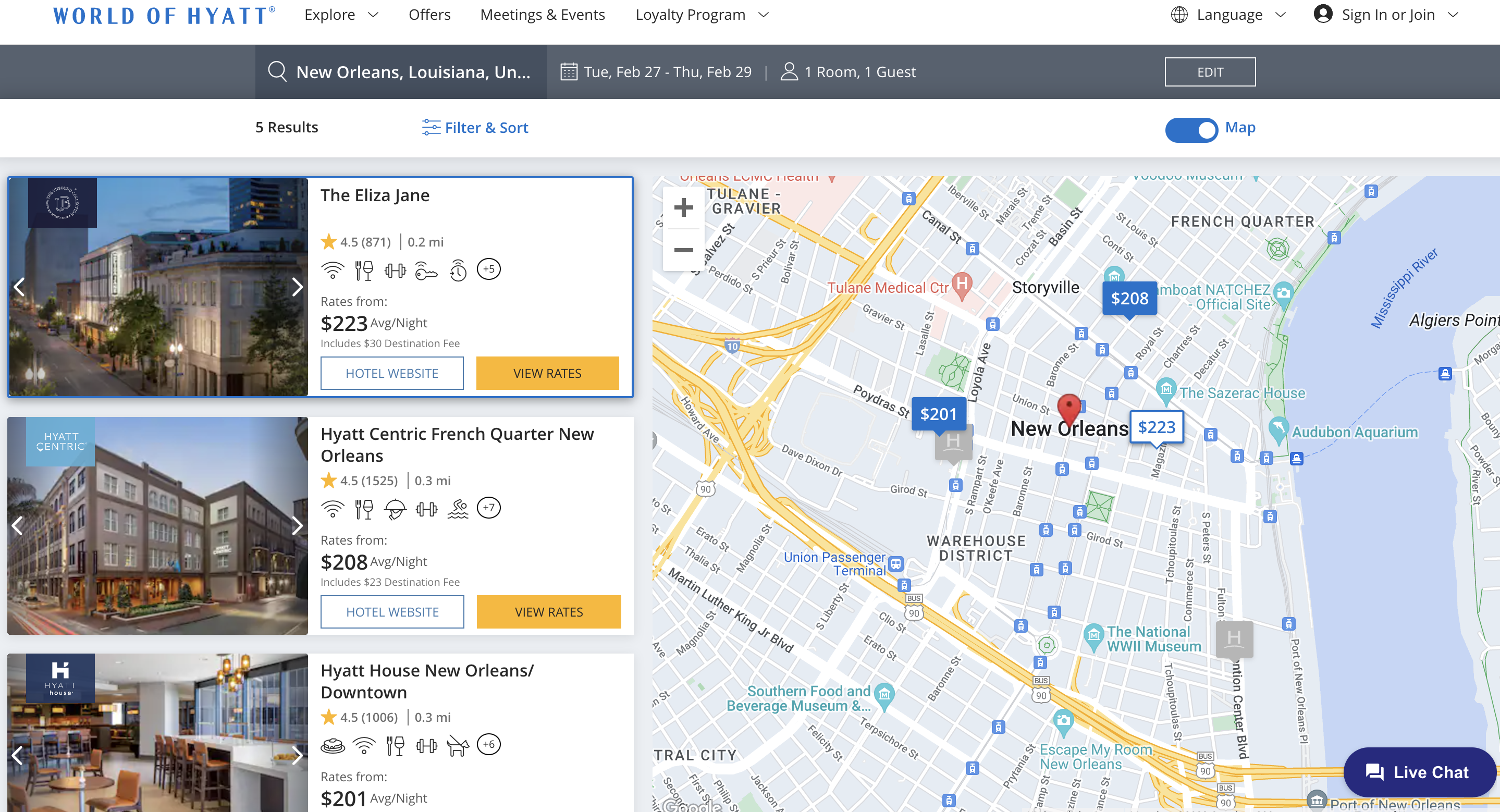Open Hyatt Centric HOTEL WEBSITE
Screen dimensions: 1500x812
(392, 612)
